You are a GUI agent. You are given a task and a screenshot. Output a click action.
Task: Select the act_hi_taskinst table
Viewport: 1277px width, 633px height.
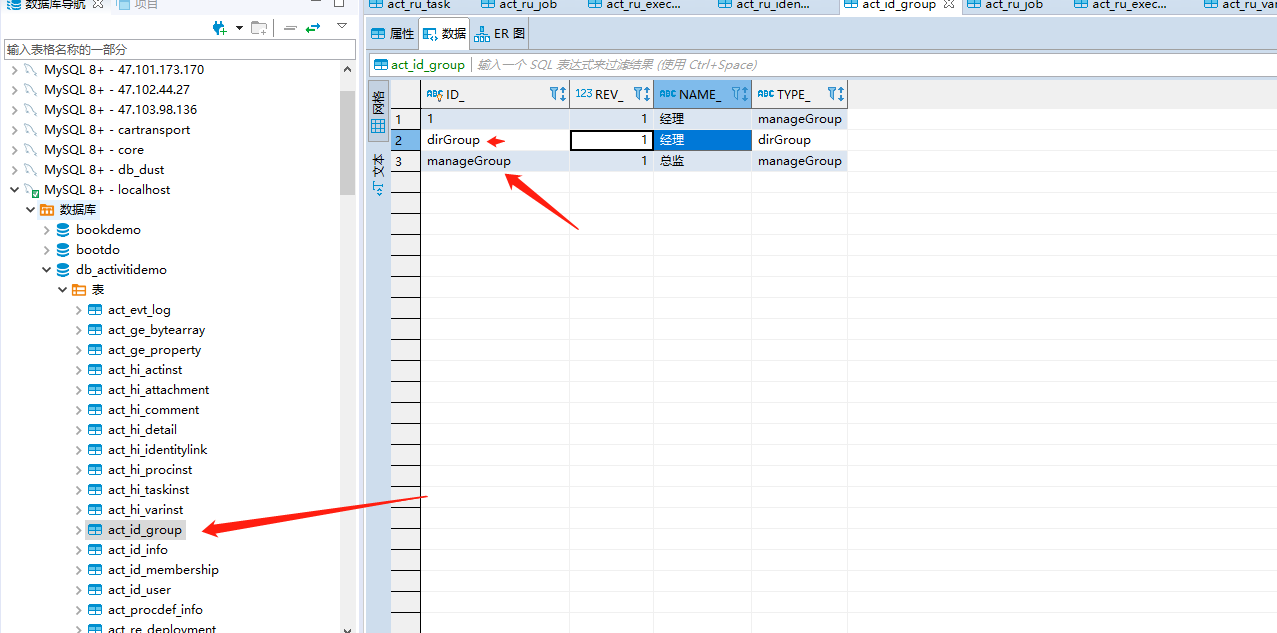(x=148, y=490)
